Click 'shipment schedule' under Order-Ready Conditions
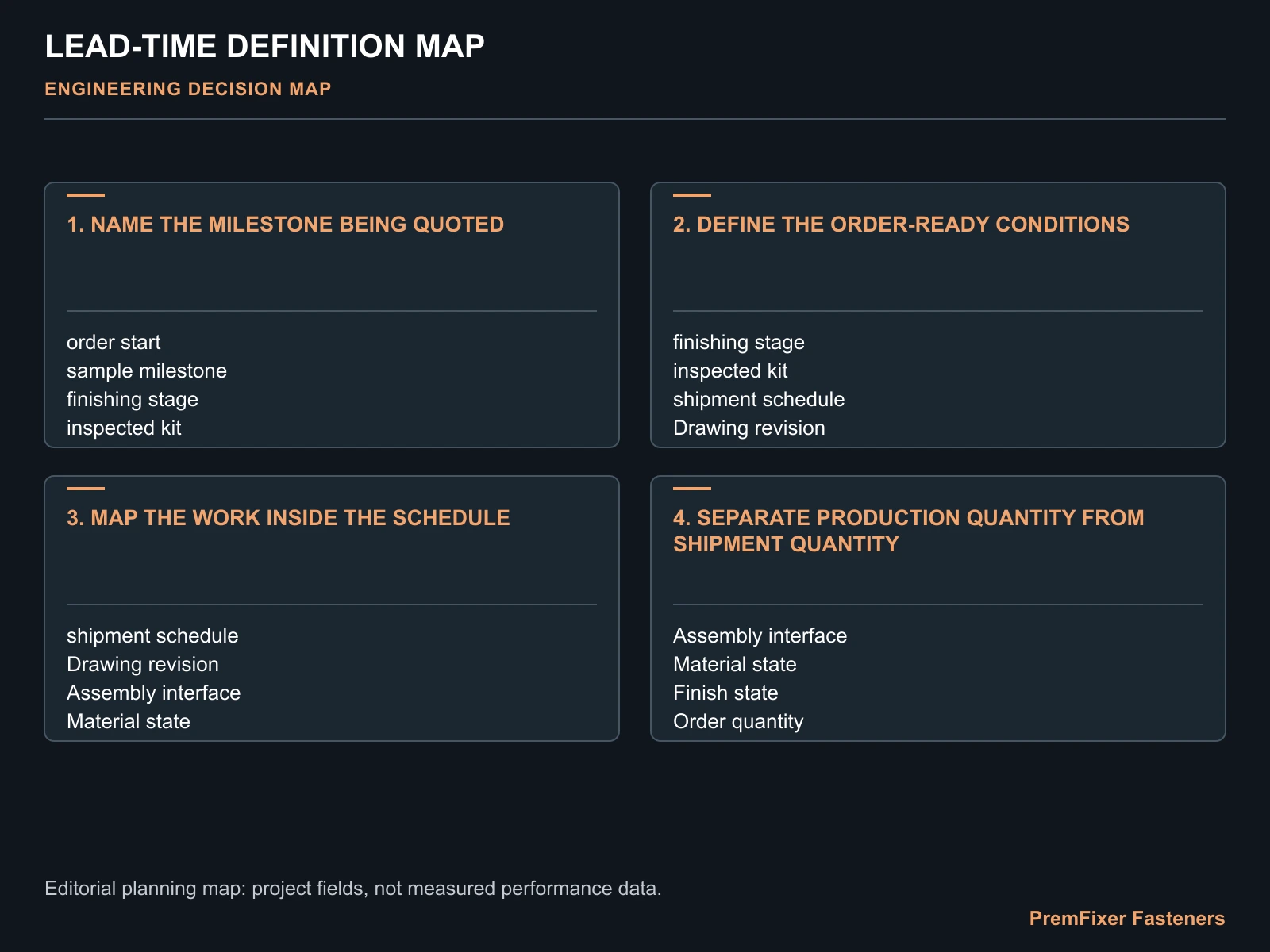1270x952 pixels. click(759, 399)
